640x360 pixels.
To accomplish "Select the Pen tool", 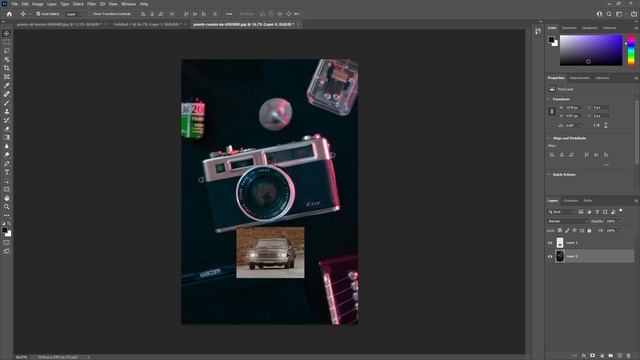I will (x=7, y=163).
